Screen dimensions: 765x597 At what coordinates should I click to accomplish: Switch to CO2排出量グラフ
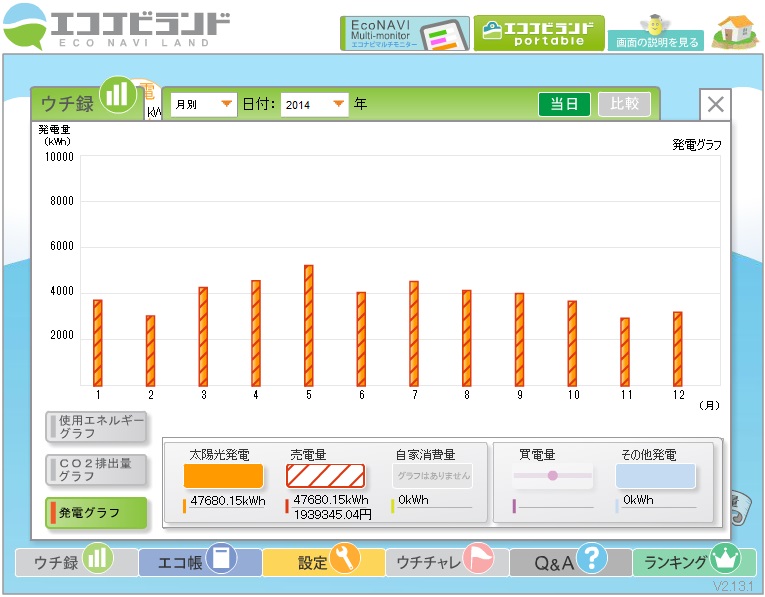[x=96, y=470]
